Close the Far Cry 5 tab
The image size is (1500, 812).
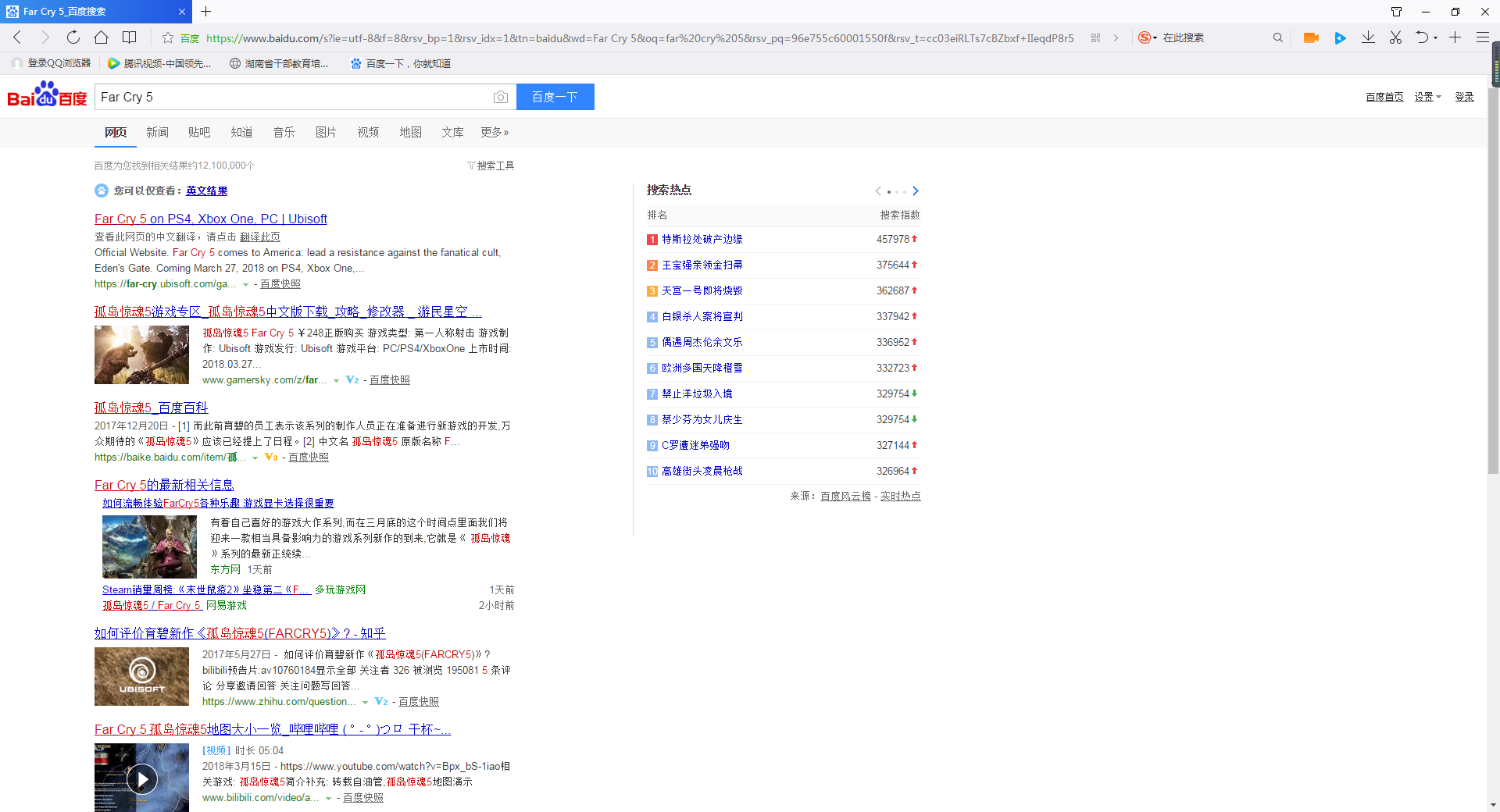point(181,12)
